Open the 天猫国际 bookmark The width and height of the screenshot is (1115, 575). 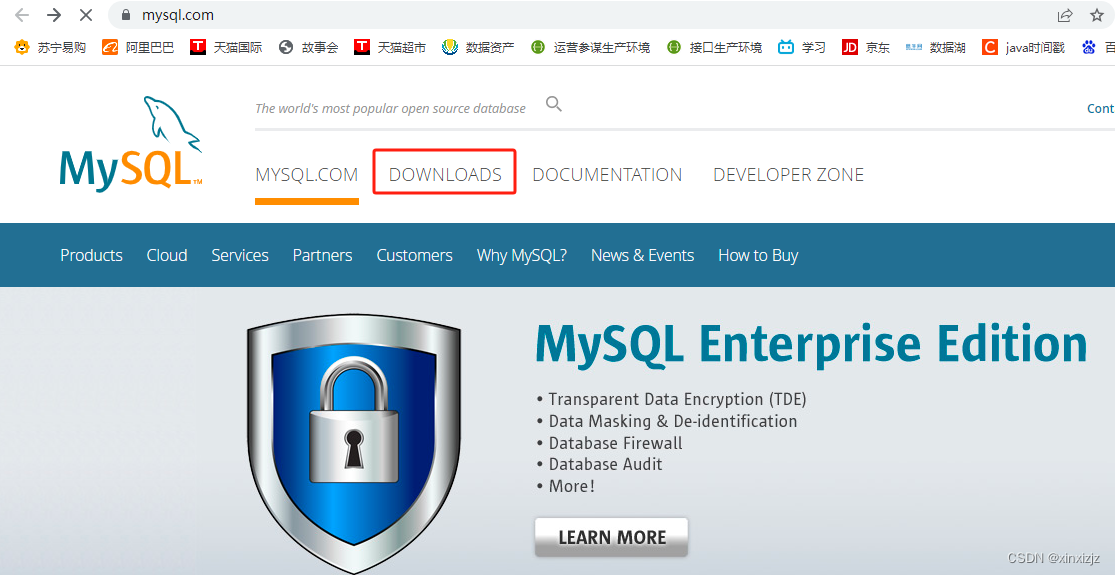(x=226, y=48)
